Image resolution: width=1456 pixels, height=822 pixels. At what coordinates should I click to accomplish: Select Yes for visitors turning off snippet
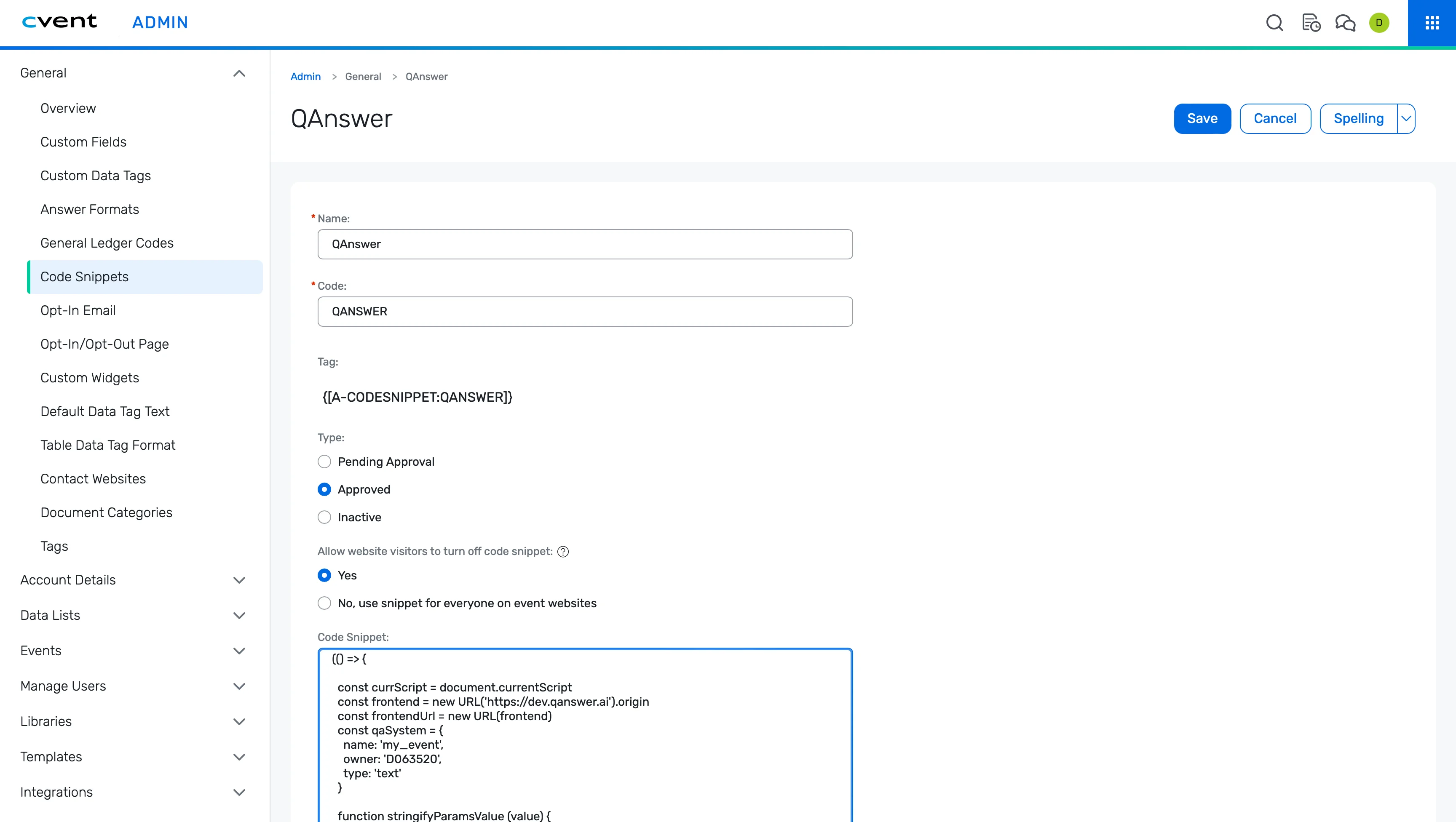pyautogui.click(x=324, y=575)
